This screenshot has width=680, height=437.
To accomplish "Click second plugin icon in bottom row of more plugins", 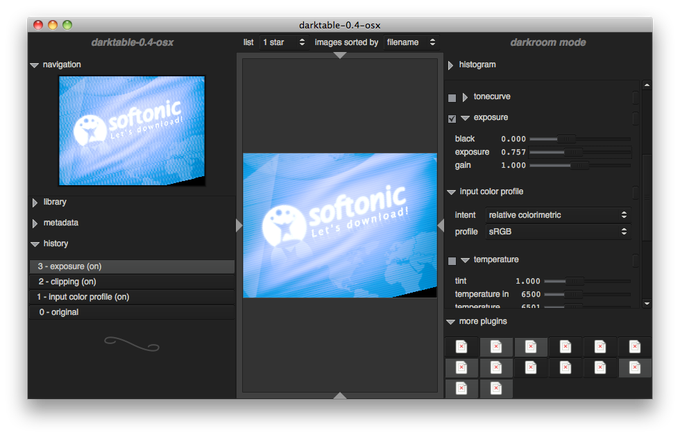I will tap(496, 388).
